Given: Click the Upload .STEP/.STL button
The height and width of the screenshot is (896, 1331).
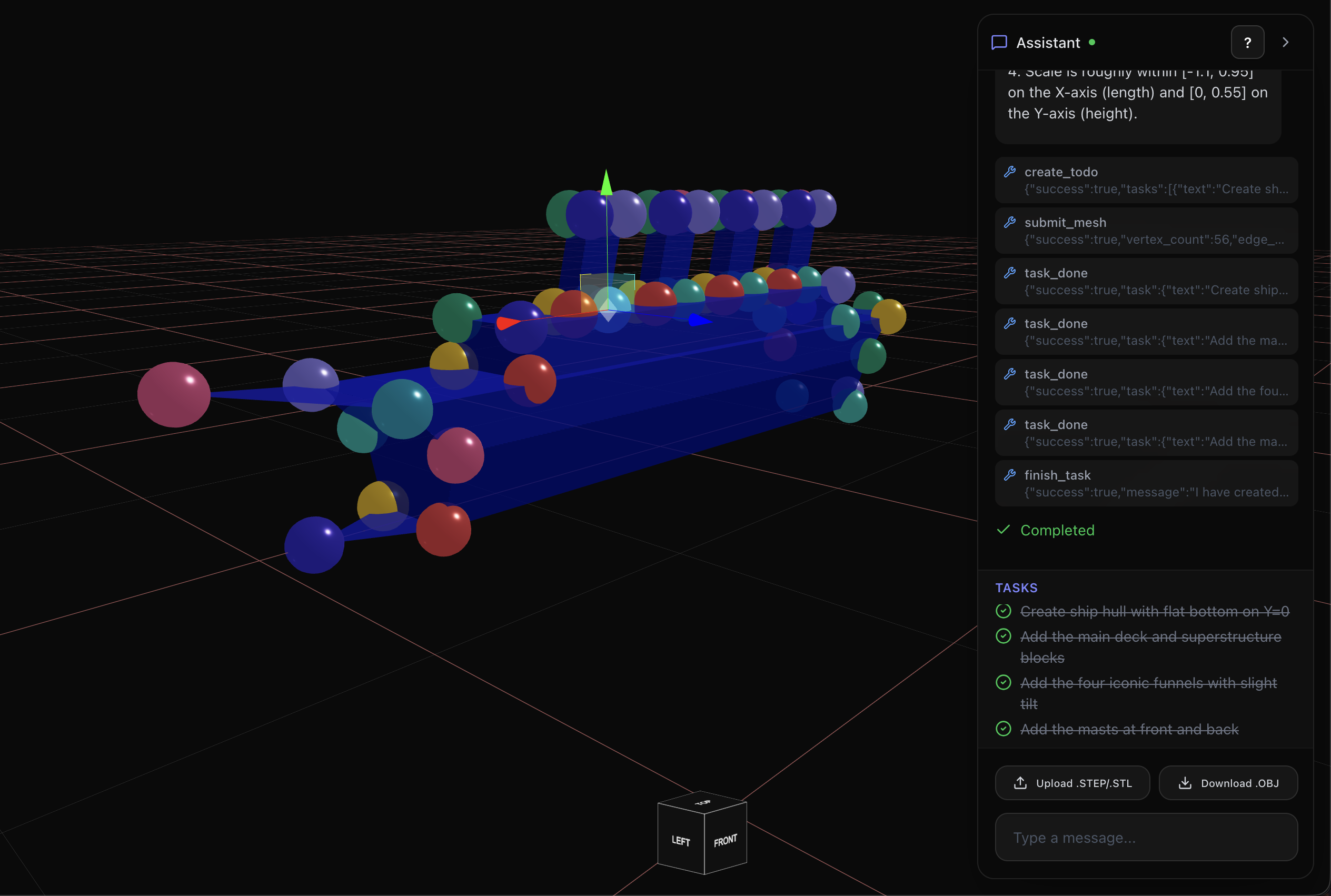Looking at the screenshot, I should [x=1072, y=783].
